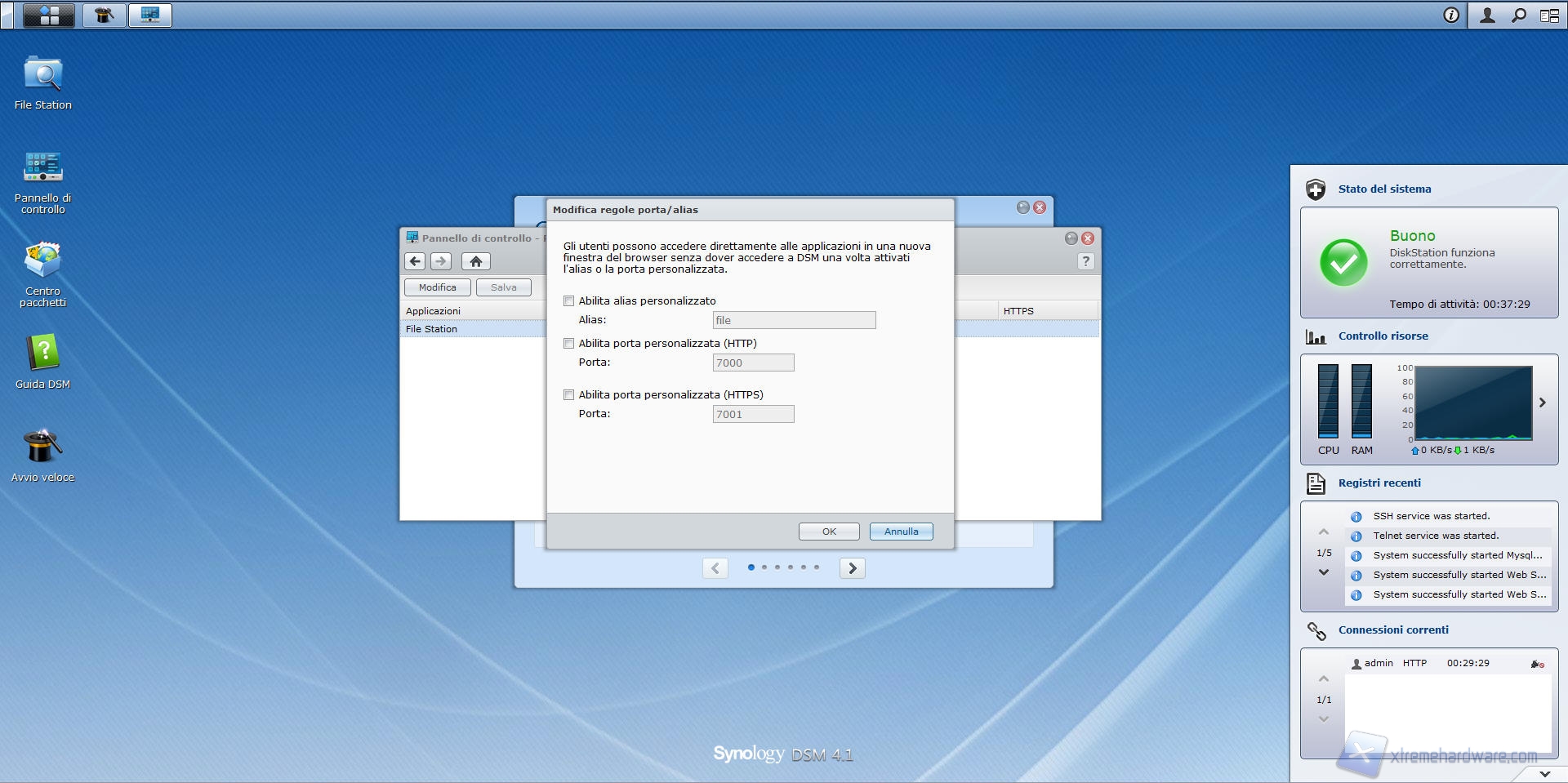Select File Station row in applications list
The image size is (1568, 783).
tap(432, 329)
